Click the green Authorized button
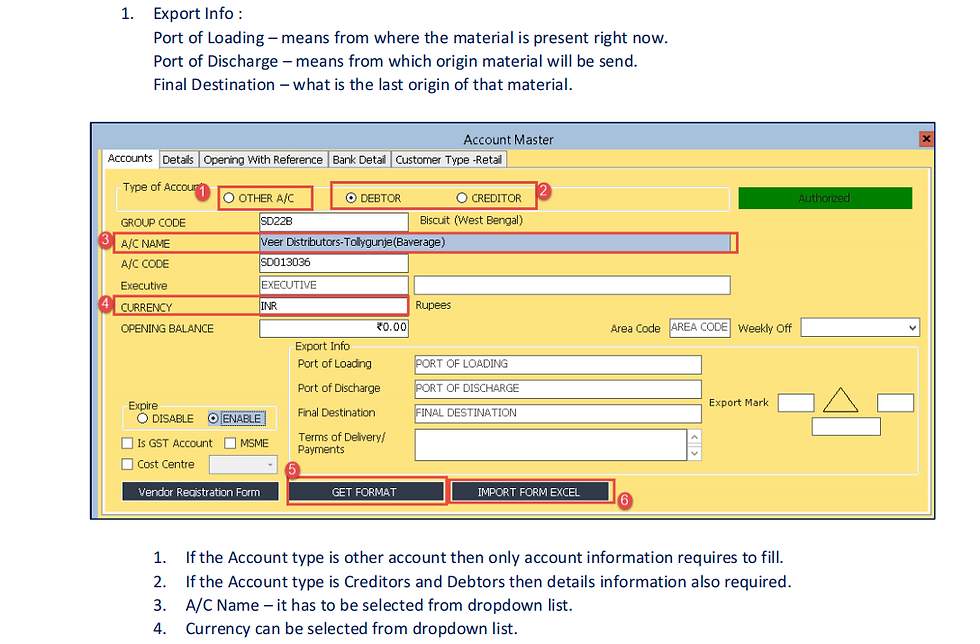The image size is (980, 644). pos(825,198)
